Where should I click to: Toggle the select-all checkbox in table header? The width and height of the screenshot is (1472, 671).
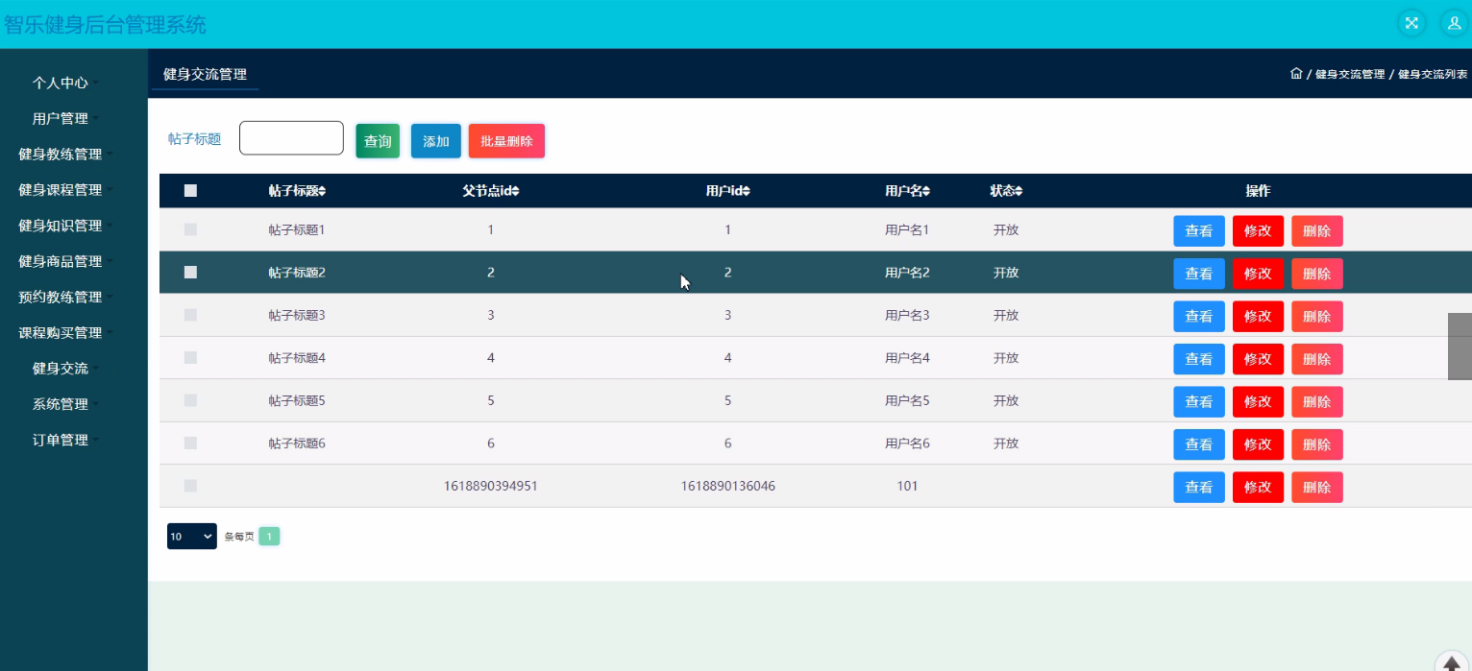tap(191, 191)
